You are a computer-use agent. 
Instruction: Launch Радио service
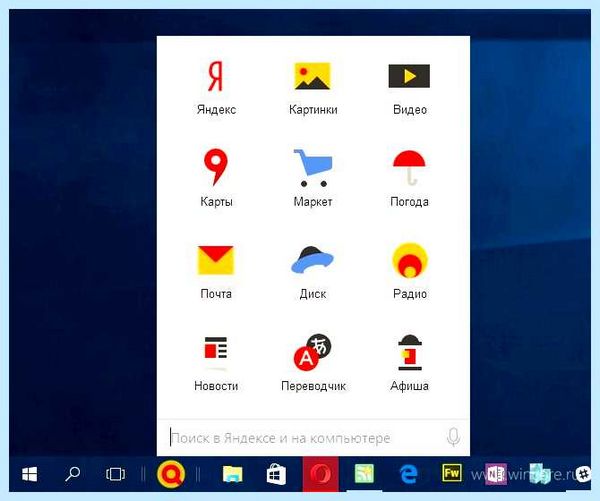coord(410,260)
